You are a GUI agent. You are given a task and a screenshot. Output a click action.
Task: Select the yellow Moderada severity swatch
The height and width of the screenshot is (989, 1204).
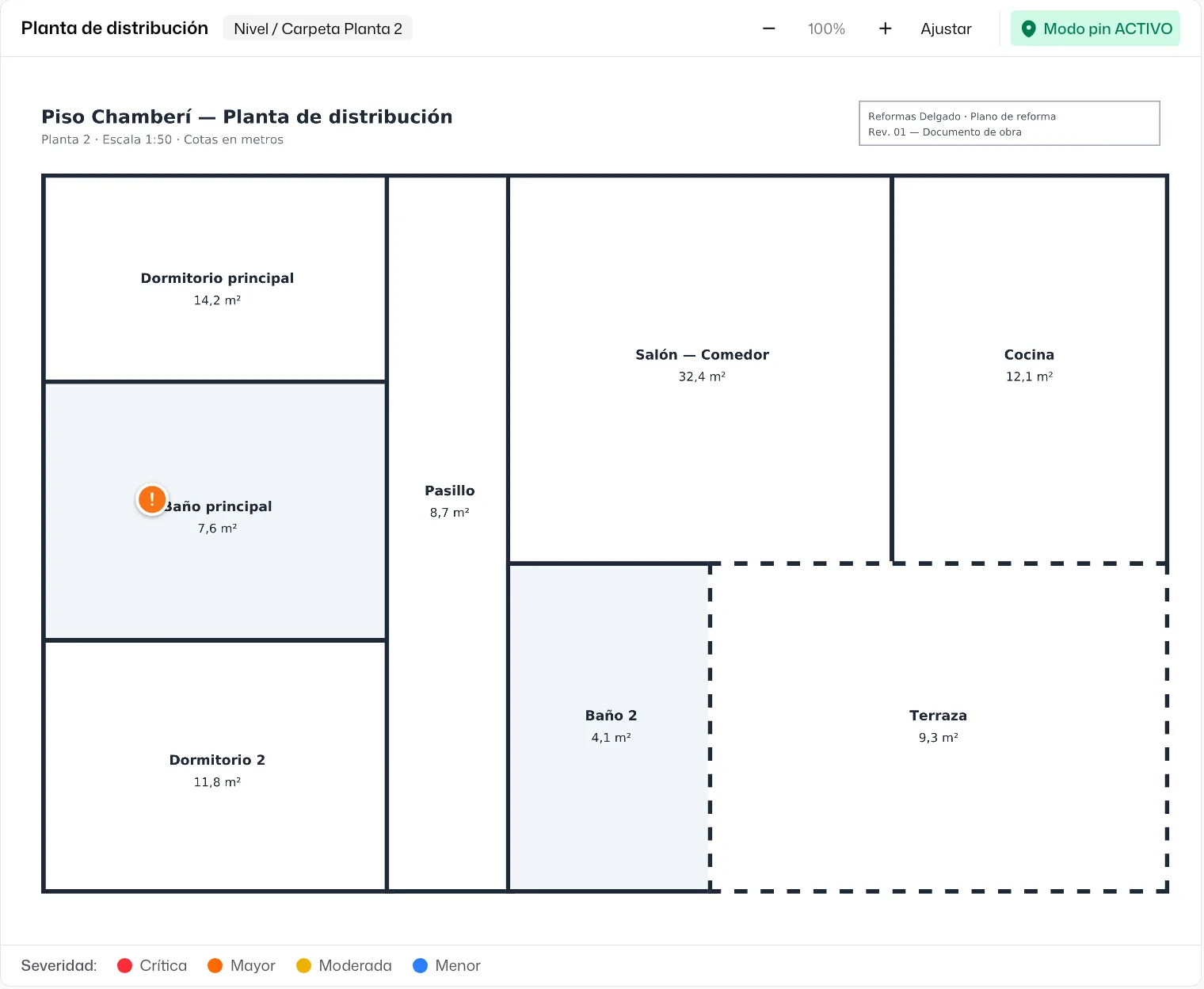[x=303, y=965]
